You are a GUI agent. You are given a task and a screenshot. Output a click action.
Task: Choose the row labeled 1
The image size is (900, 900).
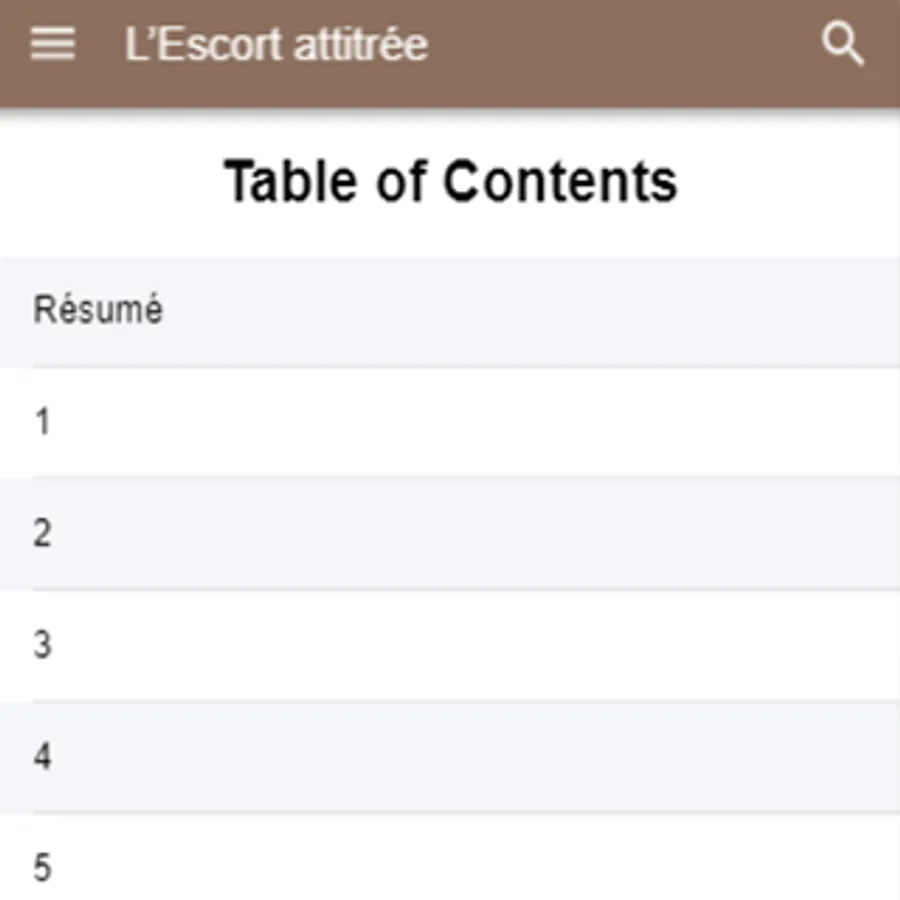coord(450,422)
